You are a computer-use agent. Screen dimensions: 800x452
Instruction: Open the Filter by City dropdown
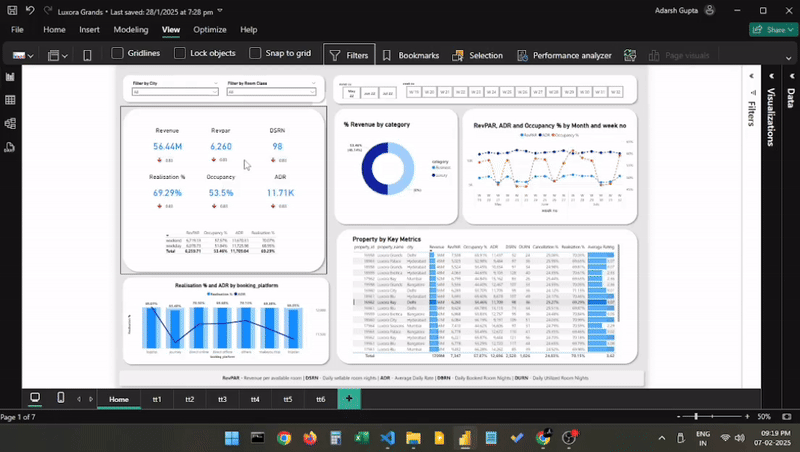[x=175, y=92]
